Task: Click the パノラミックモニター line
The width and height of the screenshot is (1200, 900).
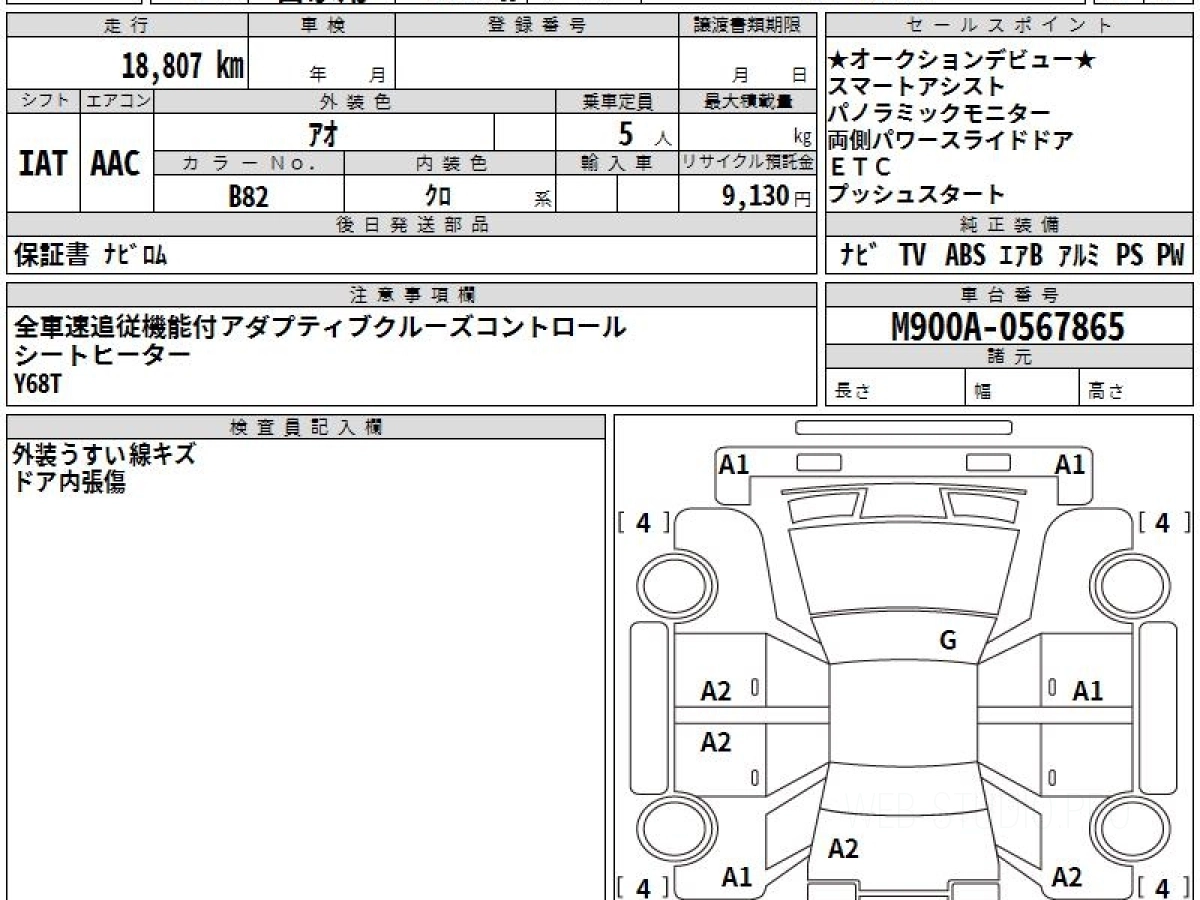Action: coord(940,113)
